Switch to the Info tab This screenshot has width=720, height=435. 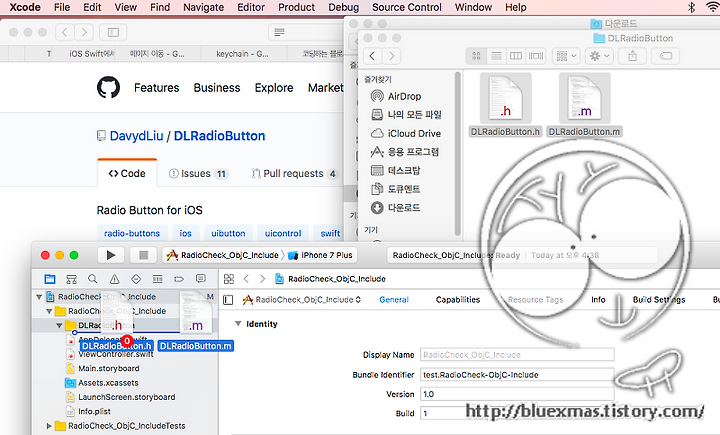pos(598,299)
